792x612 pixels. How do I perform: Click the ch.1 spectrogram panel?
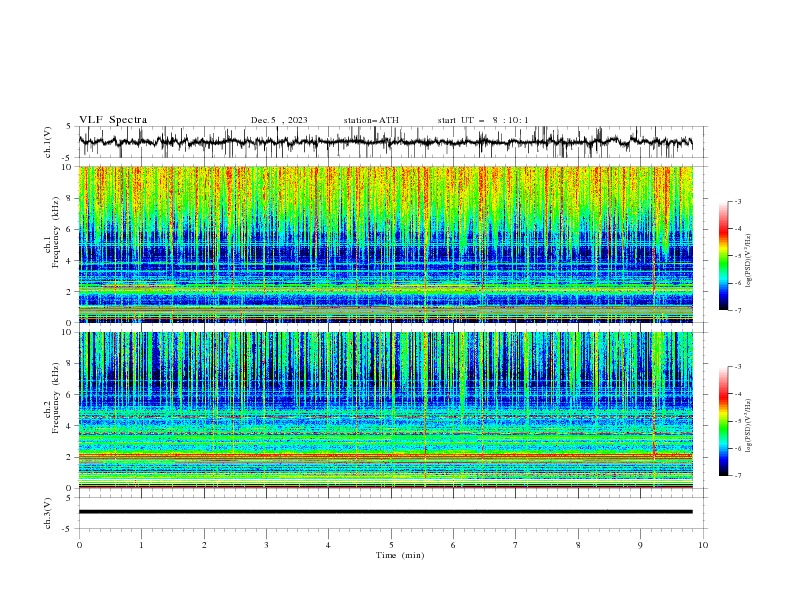385,244
